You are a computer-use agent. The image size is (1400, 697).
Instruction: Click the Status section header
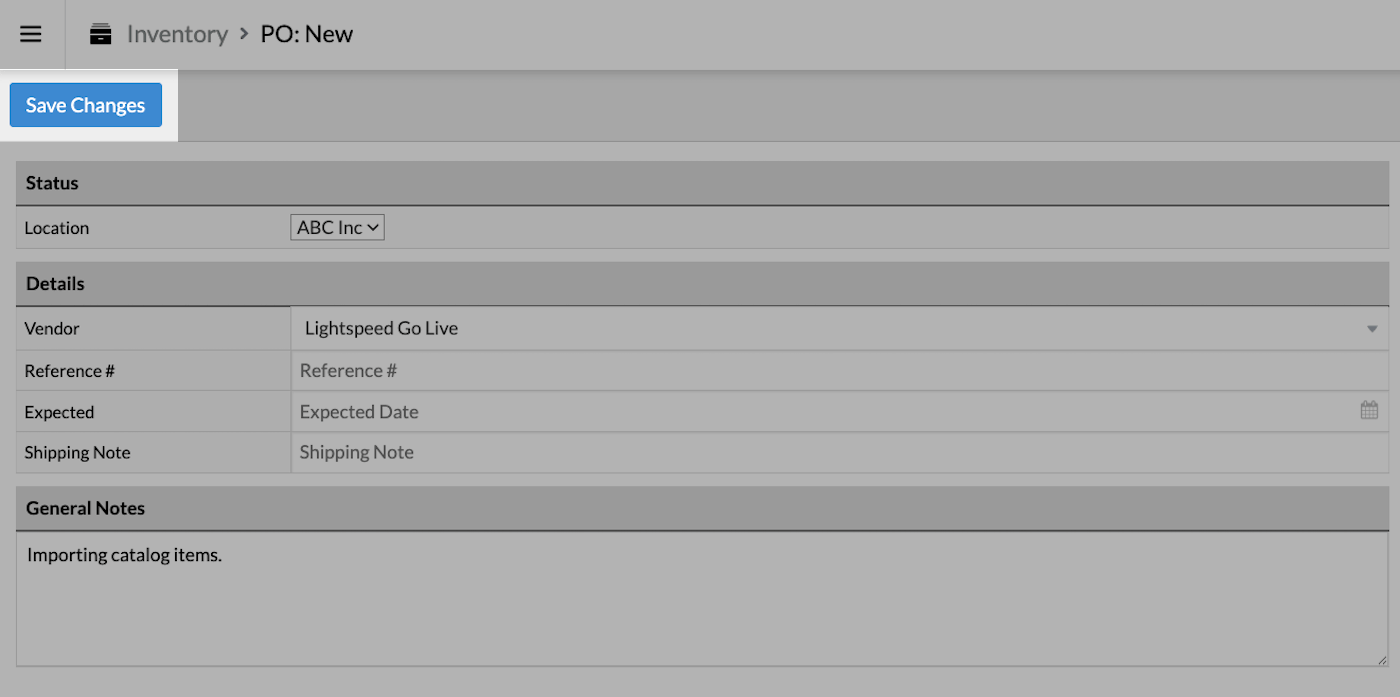(52, 183)
